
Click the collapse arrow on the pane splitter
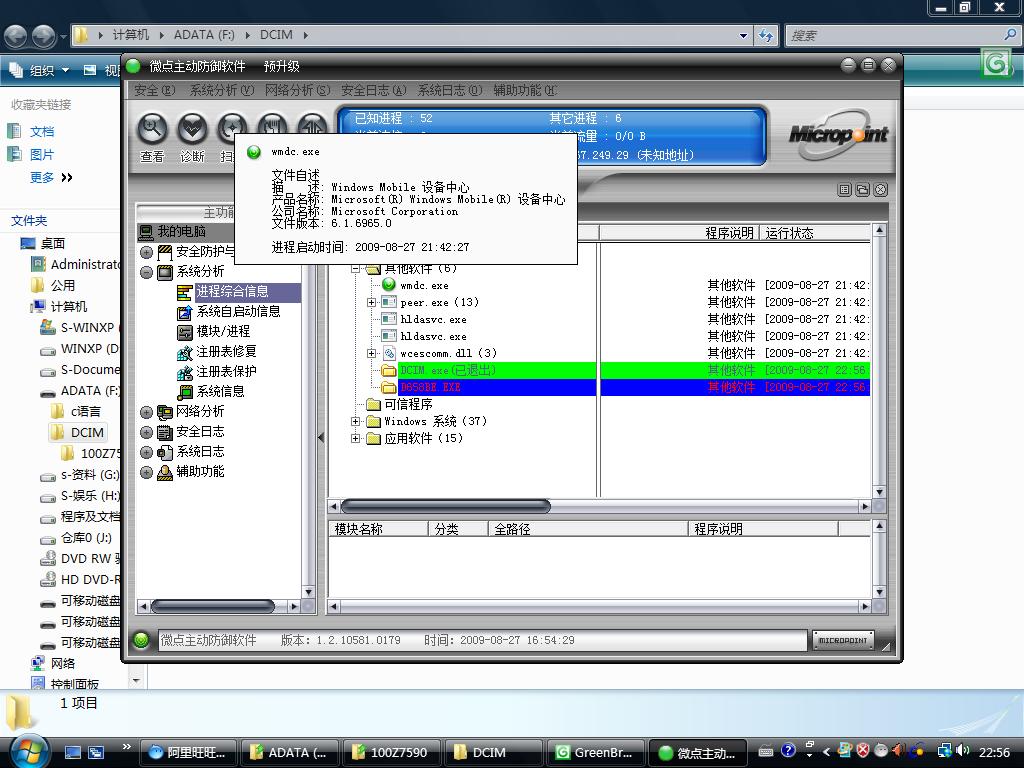point(321,438)
